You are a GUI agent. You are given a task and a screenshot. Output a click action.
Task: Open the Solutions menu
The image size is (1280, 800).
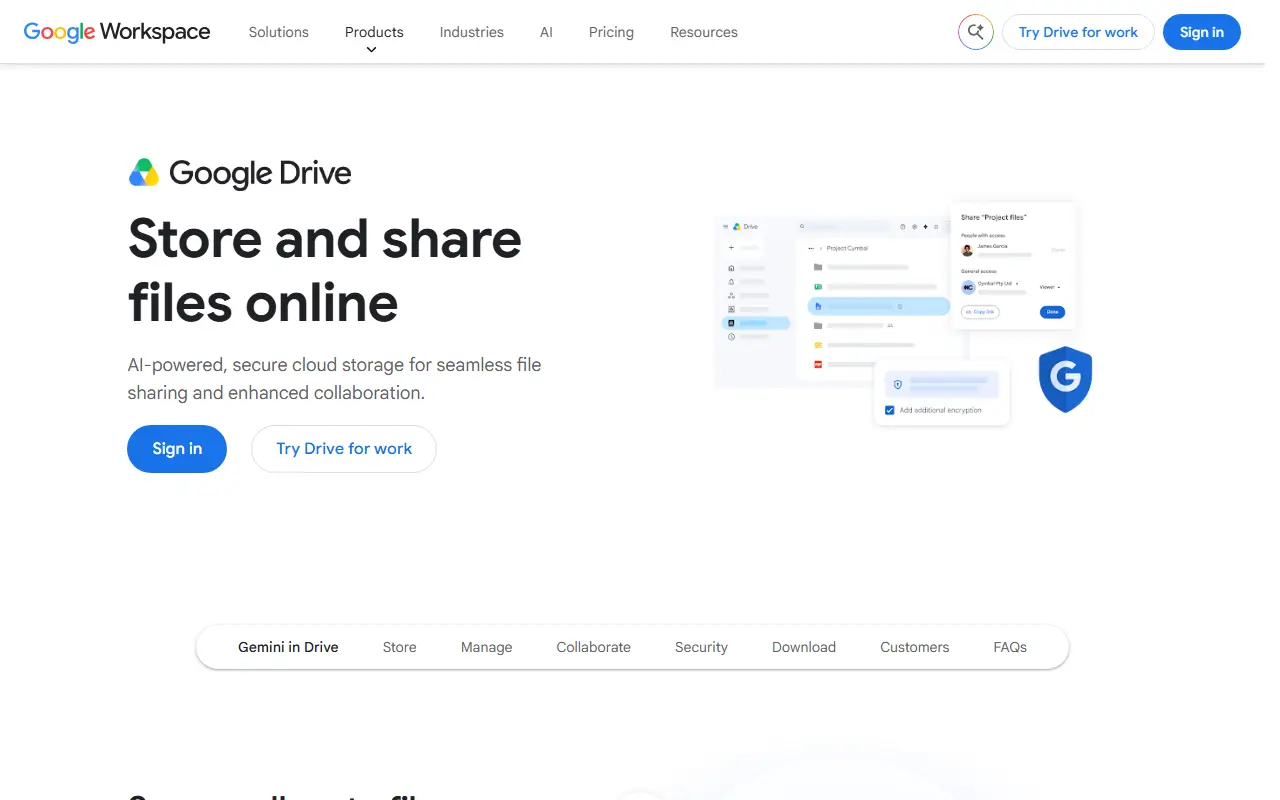pos(279,32)
